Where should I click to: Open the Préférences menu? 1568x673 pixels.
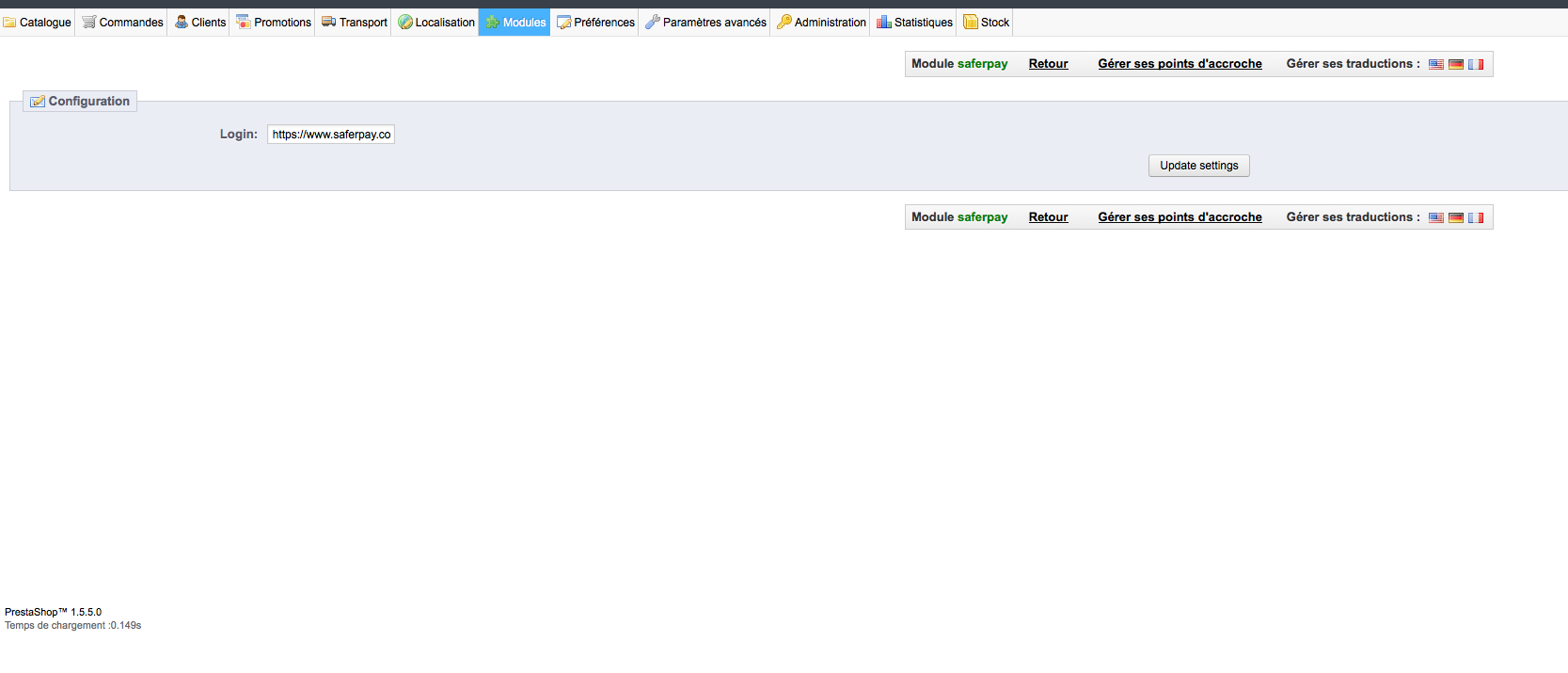coord(595,23)
